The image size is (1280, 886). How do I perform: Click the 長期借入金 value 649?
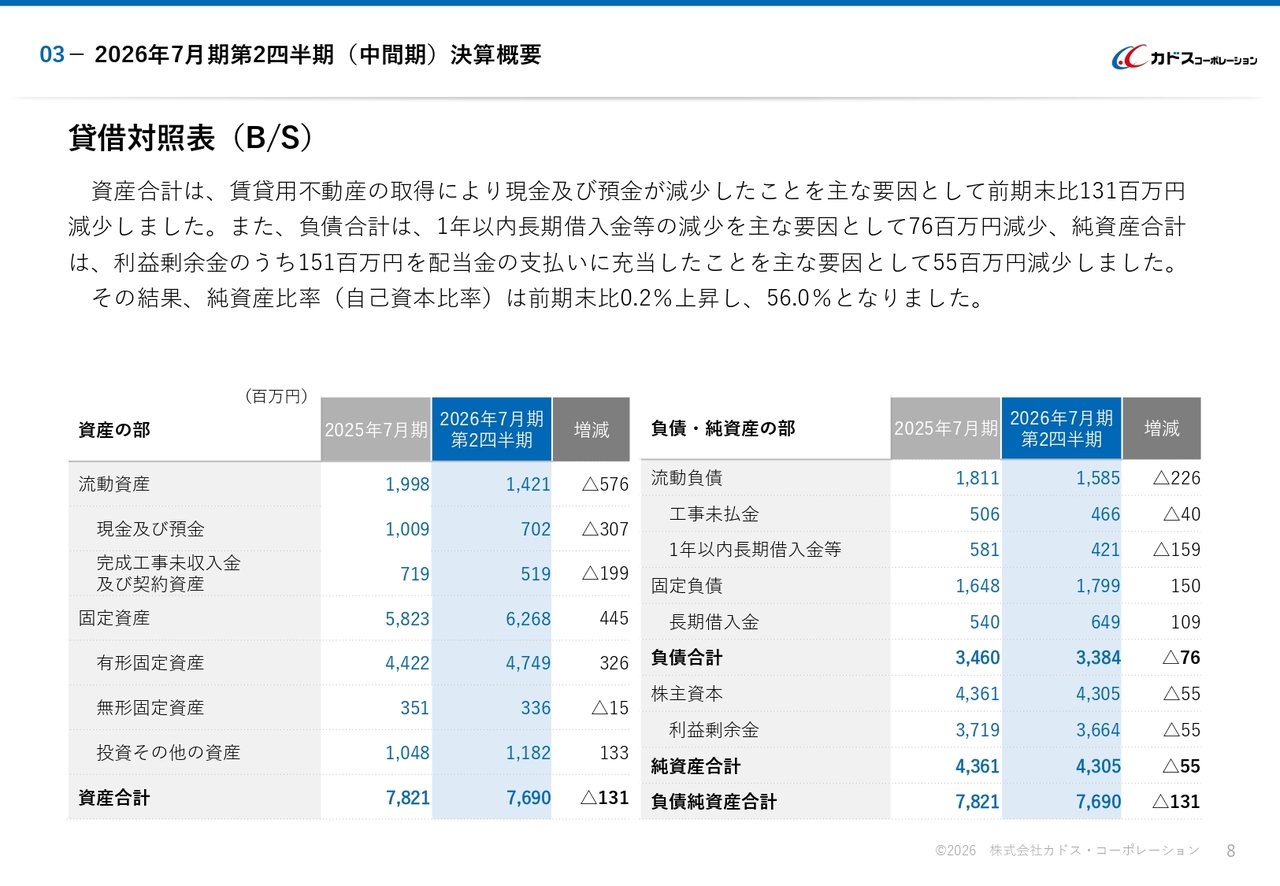(1105, 622)
